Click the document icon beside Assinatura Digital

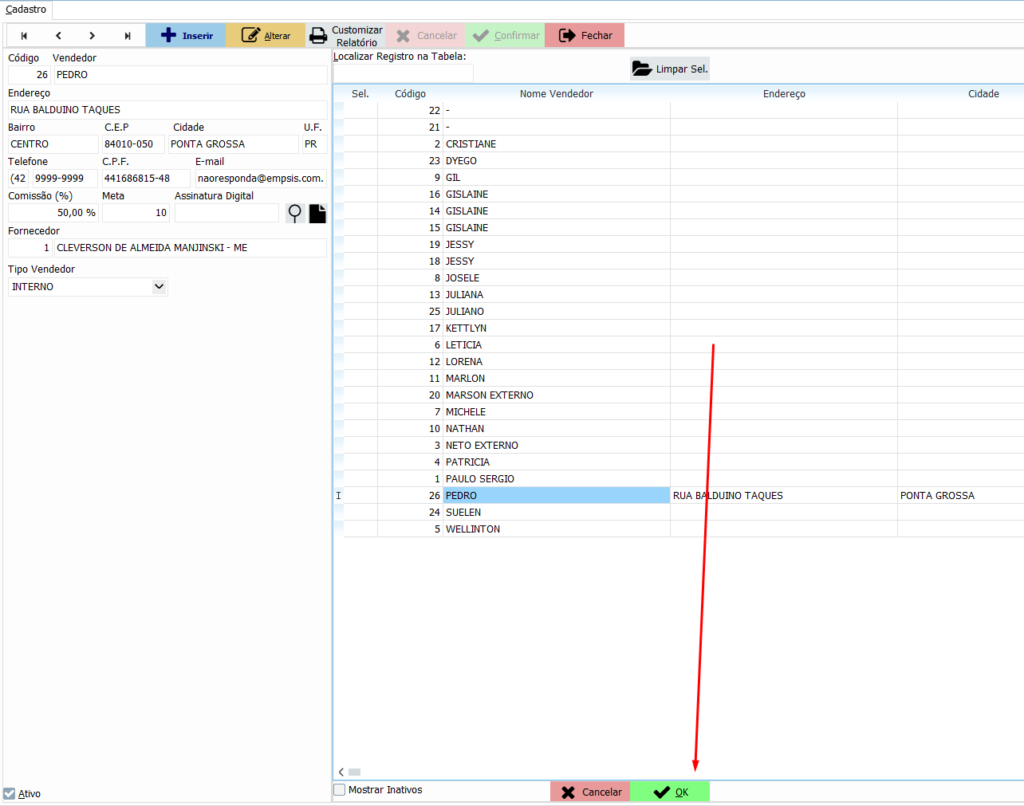tap(317, 213)
